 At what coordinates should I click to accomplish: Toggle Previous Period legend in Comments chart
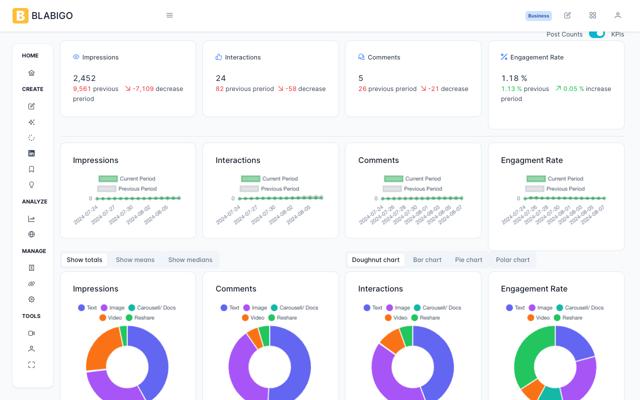point(393,188)
